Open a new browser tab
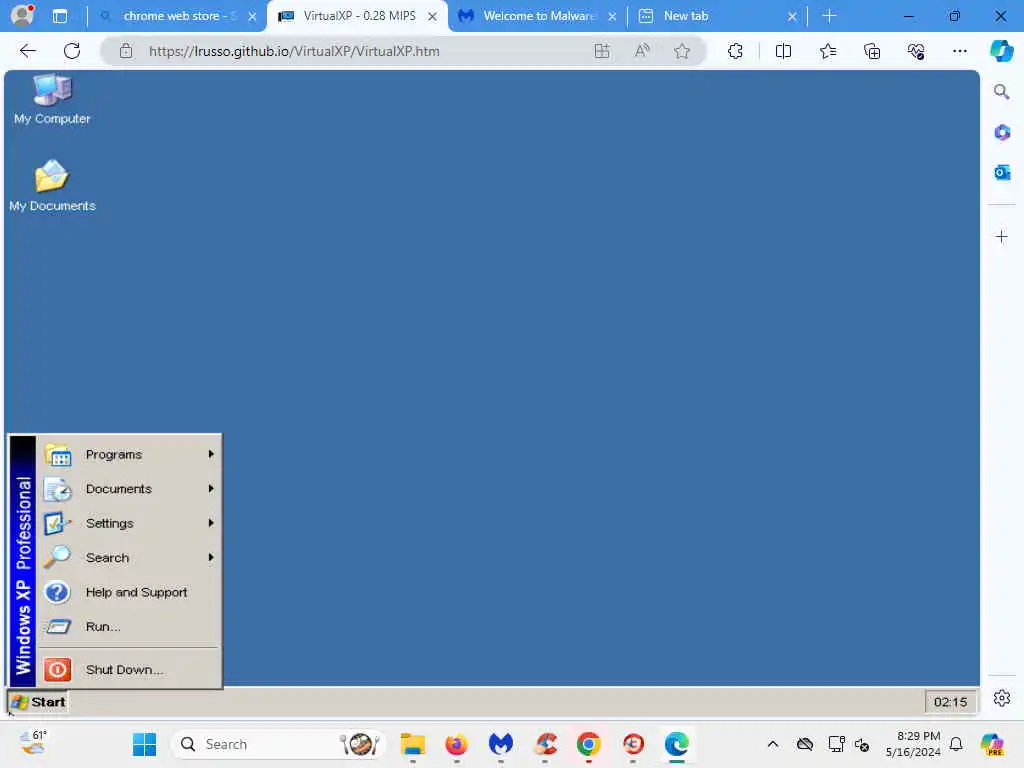 (829, 16)
